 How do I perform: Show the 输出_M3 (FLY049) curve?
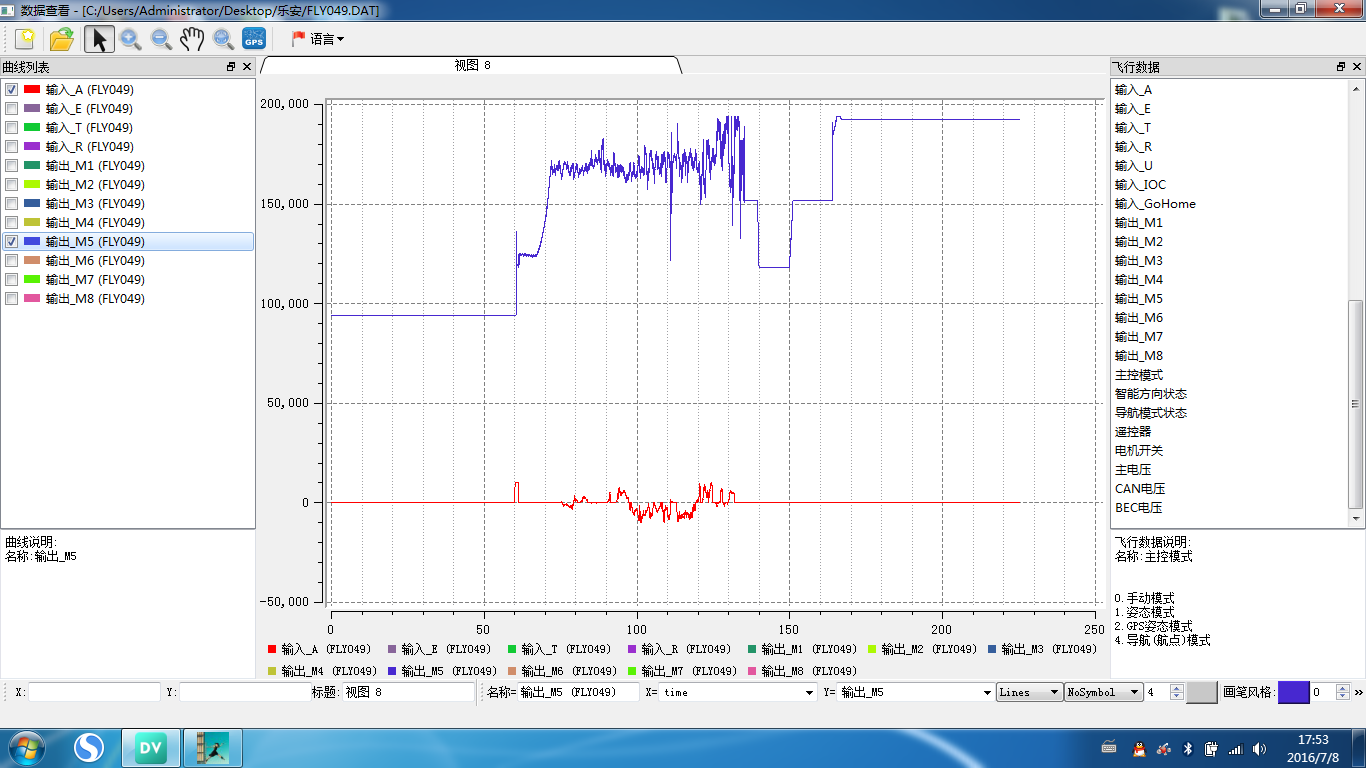click(x=12, y=204)
